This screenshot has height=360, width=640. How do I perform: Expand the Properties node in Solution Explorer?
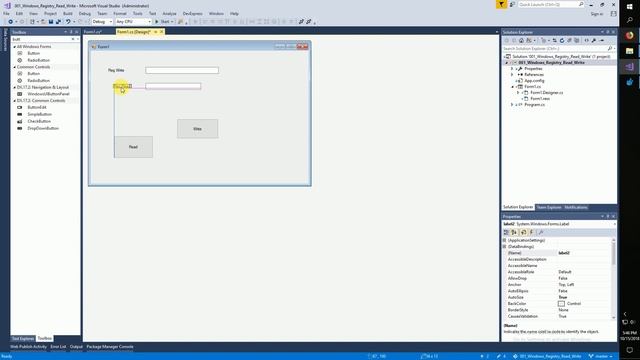click(x=512, y=69)
